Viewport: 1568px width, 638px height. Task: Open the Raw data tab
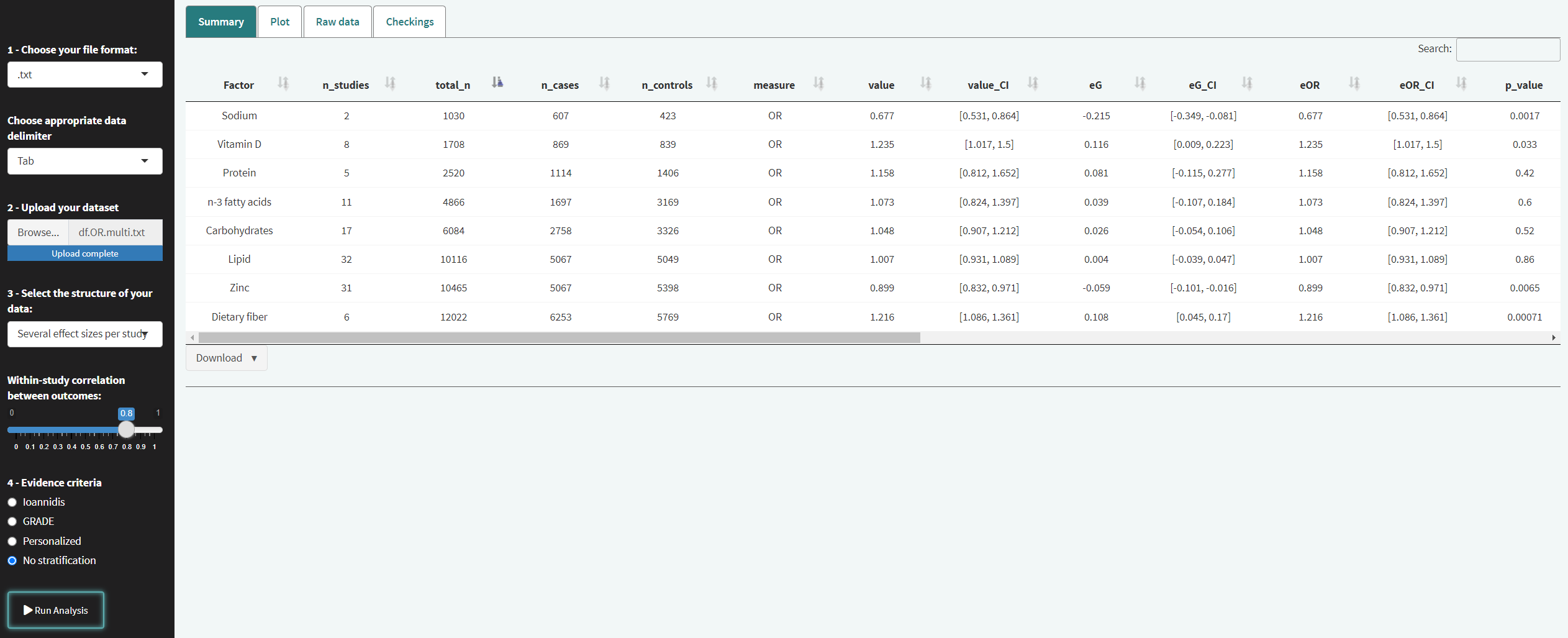coord(337,22)
